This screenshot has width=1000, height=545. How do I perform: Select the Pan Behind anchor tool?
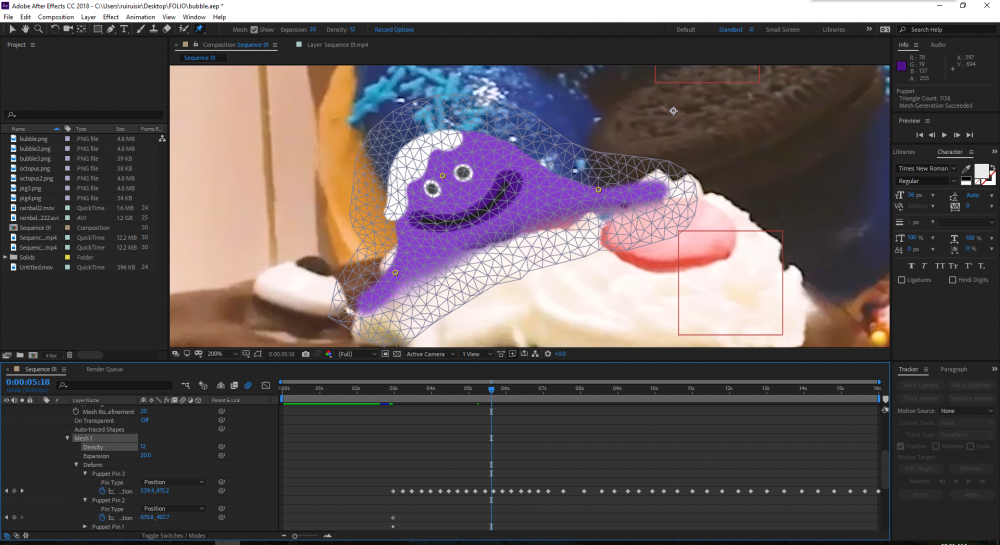click(82, 29)
